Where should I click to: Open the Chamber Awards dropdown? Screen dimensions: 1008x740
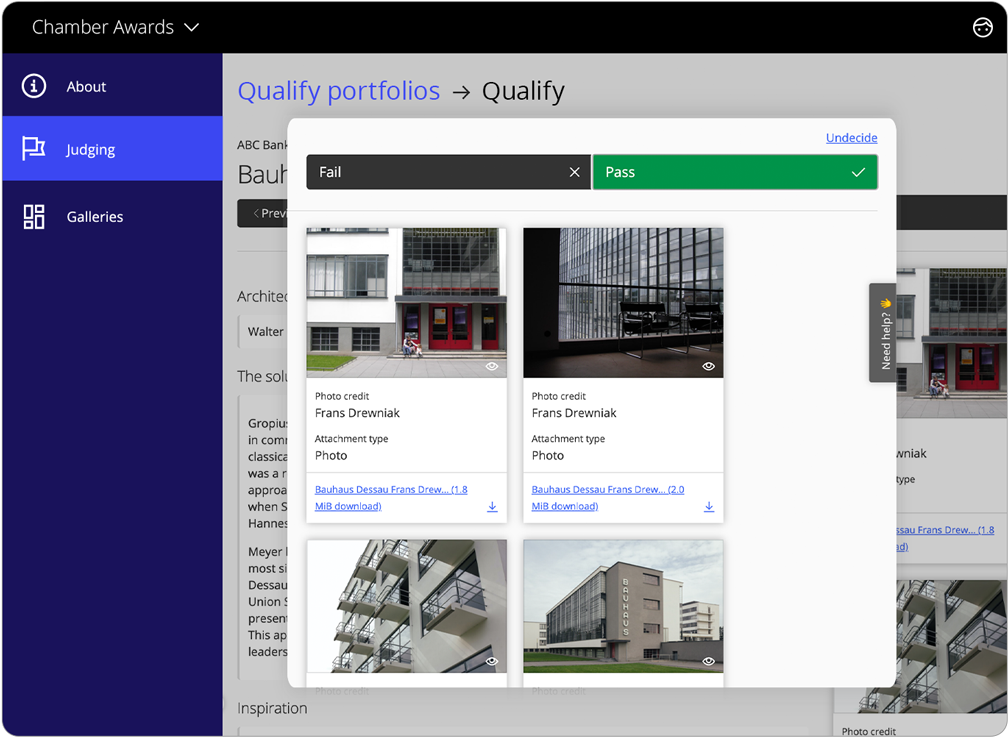pos(116,27)
